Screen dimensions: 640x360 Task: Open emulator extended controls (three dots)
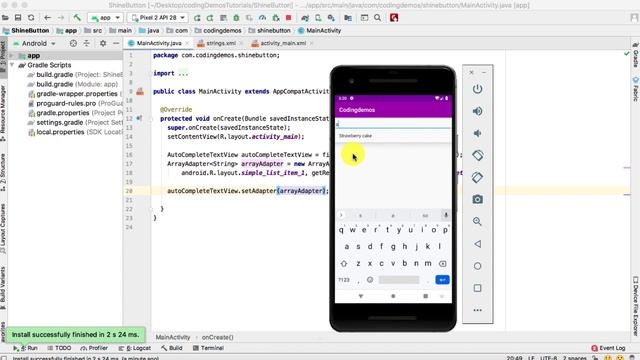coord(477,310)
